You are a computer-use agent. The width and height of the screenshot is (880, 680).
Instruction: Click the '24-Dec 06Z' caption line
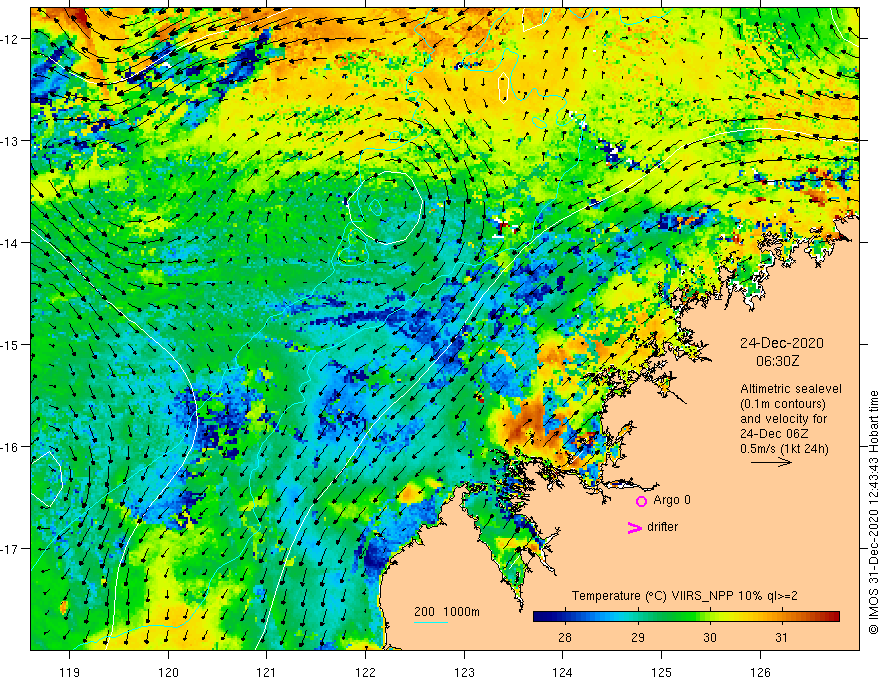click(x=773, y=434)
